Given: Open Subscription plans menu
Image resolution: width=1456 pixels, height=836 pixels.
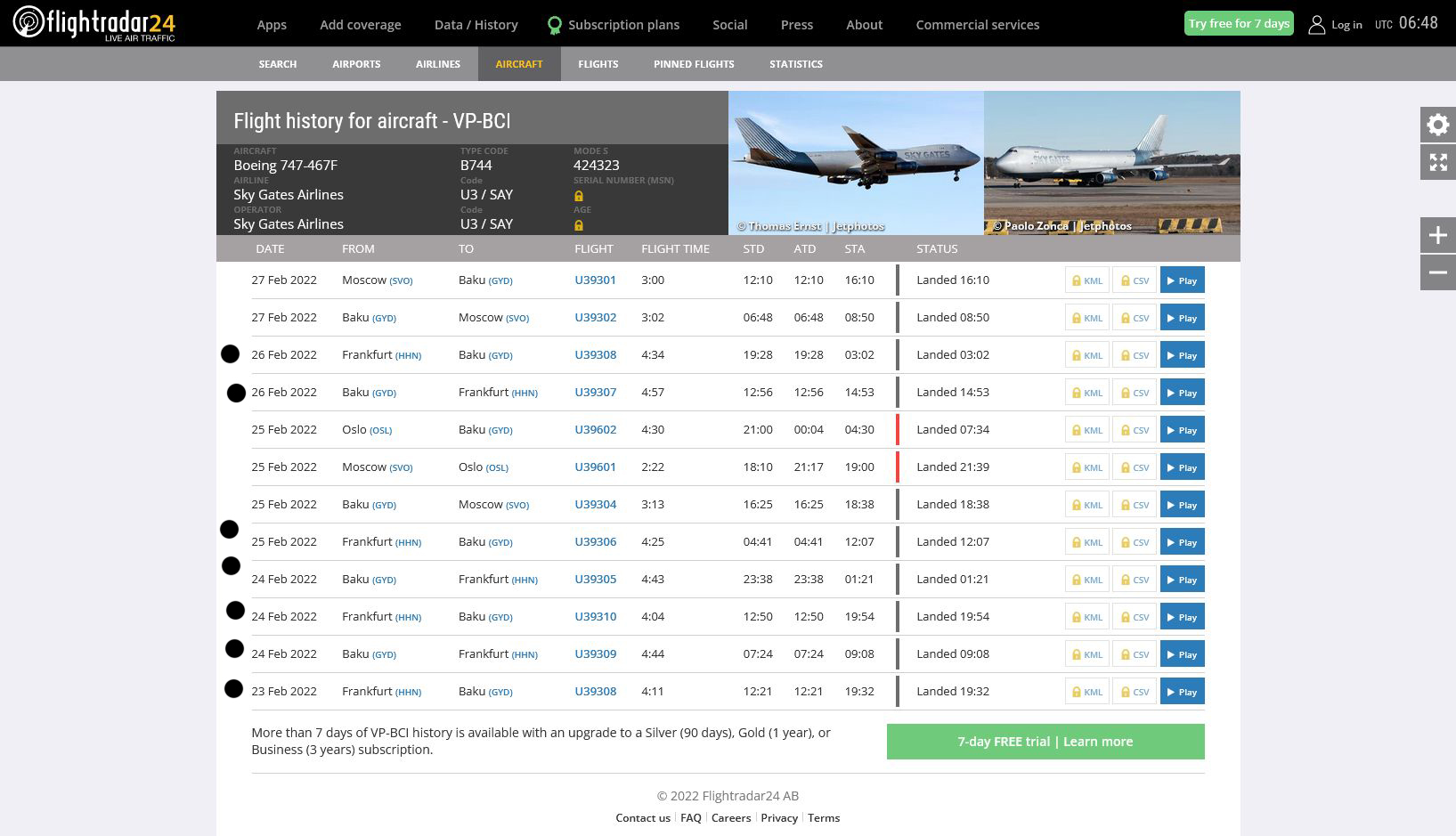Looking at the screenshot, I should (x=622, y=25).
